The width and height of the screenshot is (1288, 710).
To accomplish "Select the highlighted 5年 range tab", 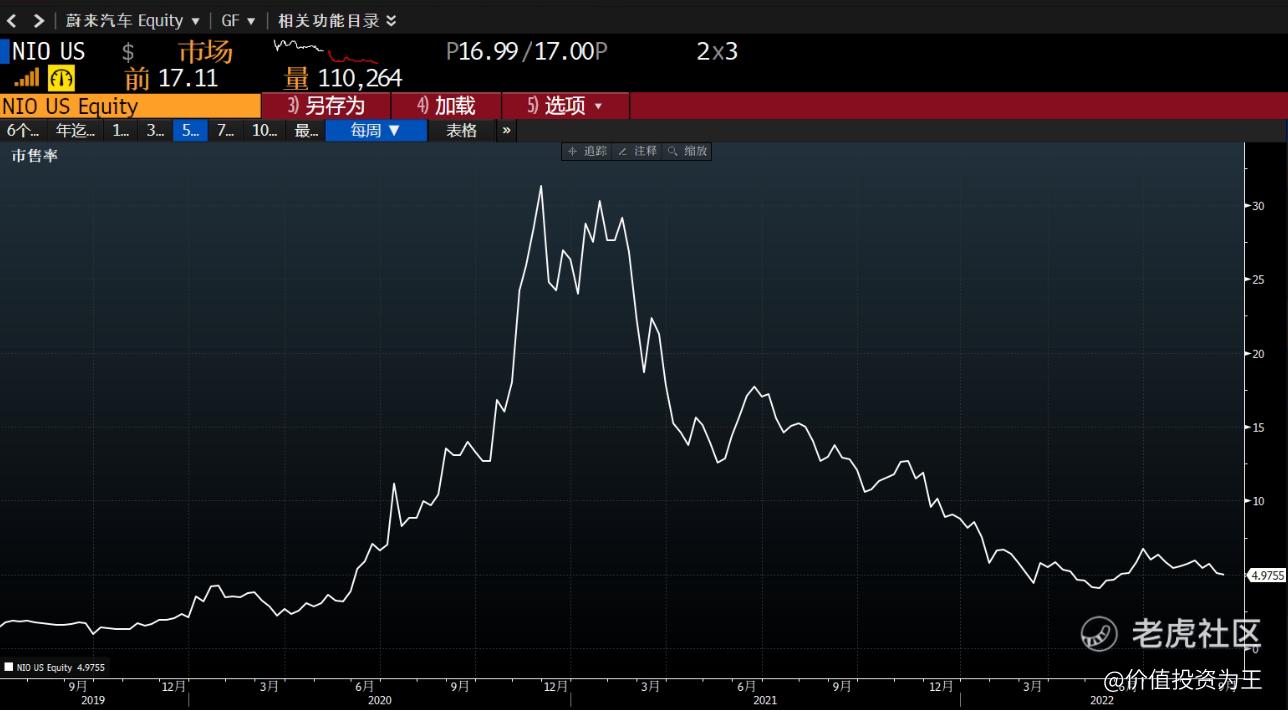I will pos(190,131).
